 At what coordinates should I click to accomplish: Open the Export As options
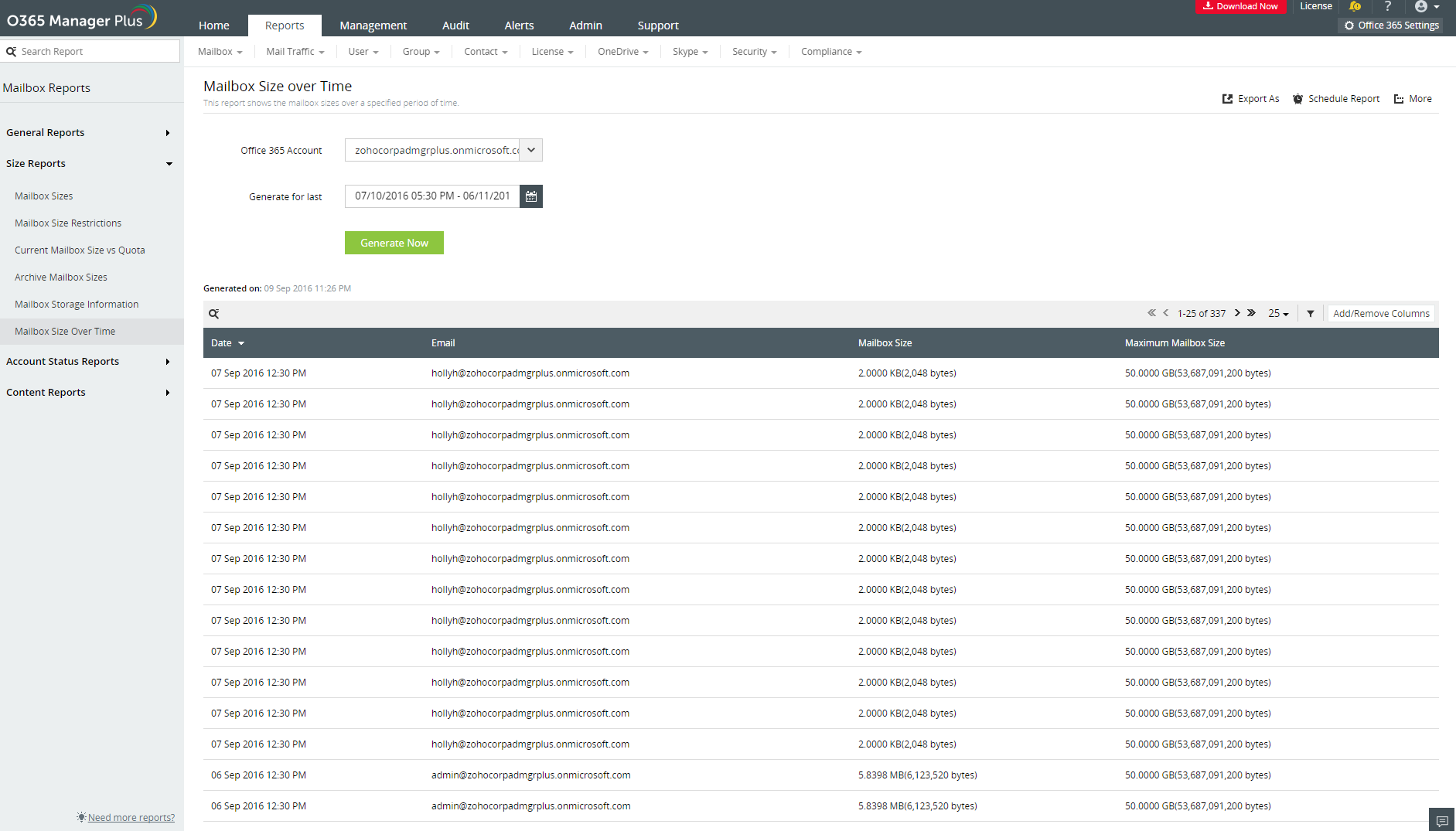pos(1250,98)
